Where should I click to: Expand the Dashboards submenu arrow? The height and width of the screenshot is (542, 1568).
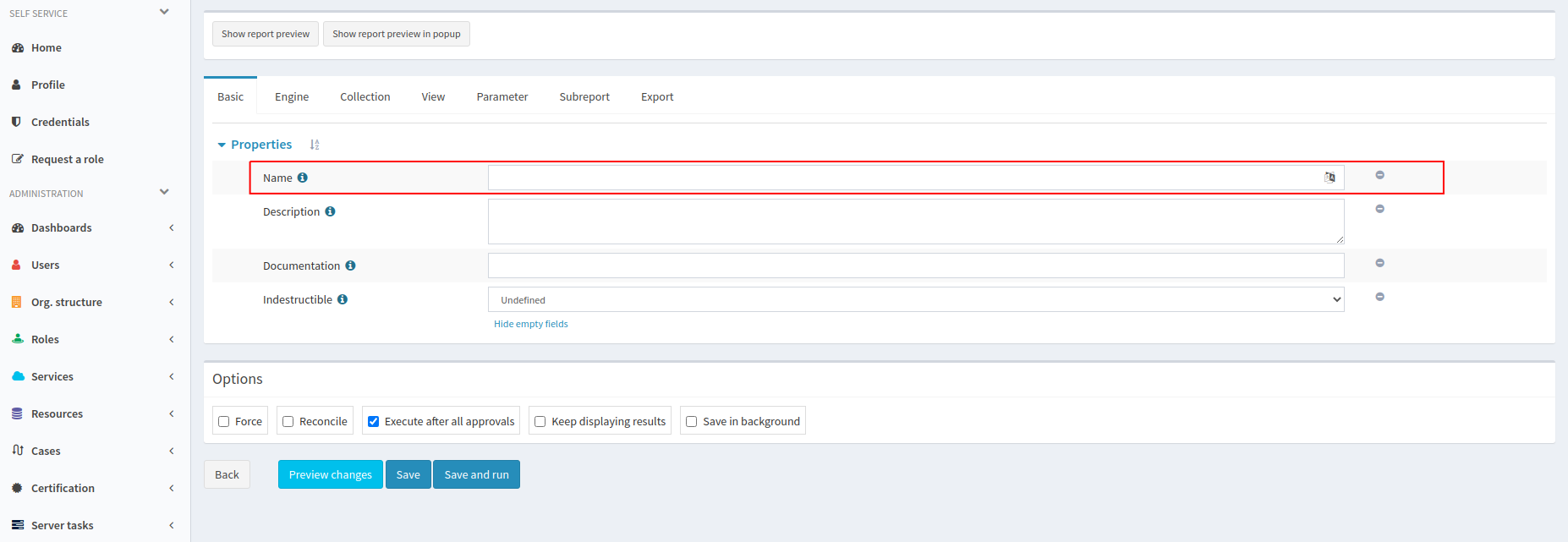172,227
